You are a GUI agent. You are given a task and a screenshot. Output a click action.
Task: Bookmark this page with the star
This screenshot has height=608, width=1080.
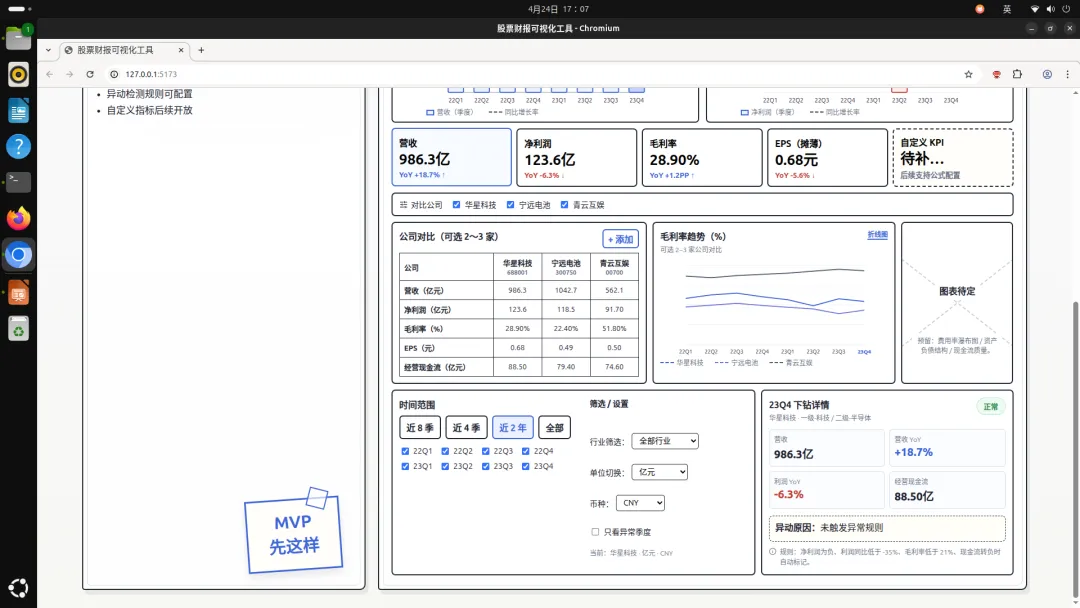click(968, 74)
